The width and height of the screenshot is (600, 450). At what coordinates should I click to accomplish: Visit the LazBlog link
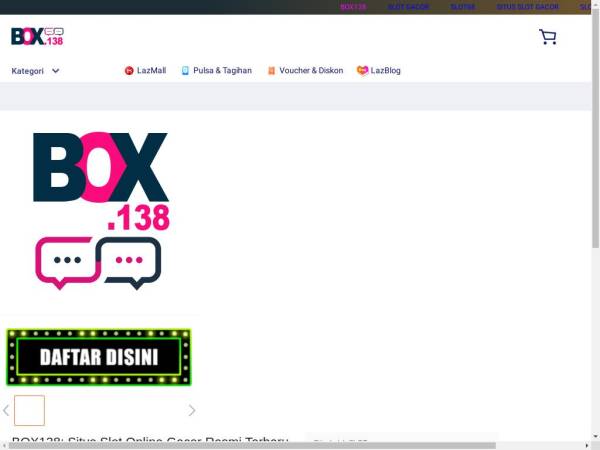pyautogui.click(x=379, y=70)
